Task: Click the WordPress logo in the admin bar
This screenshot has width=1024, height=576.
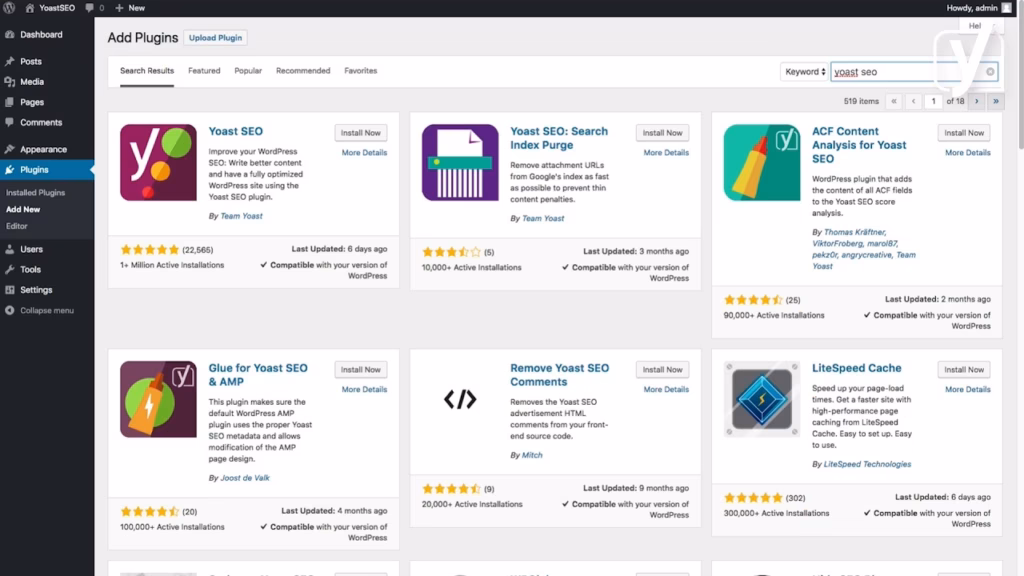Action: click(10, 7)
